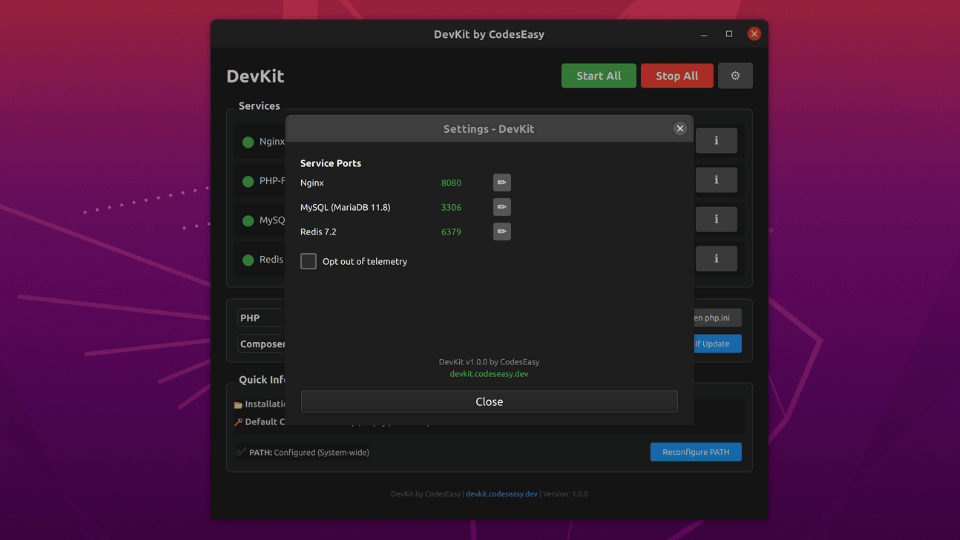Edit the MySQL (MariaDB 11.8) port

coord(501,207)
